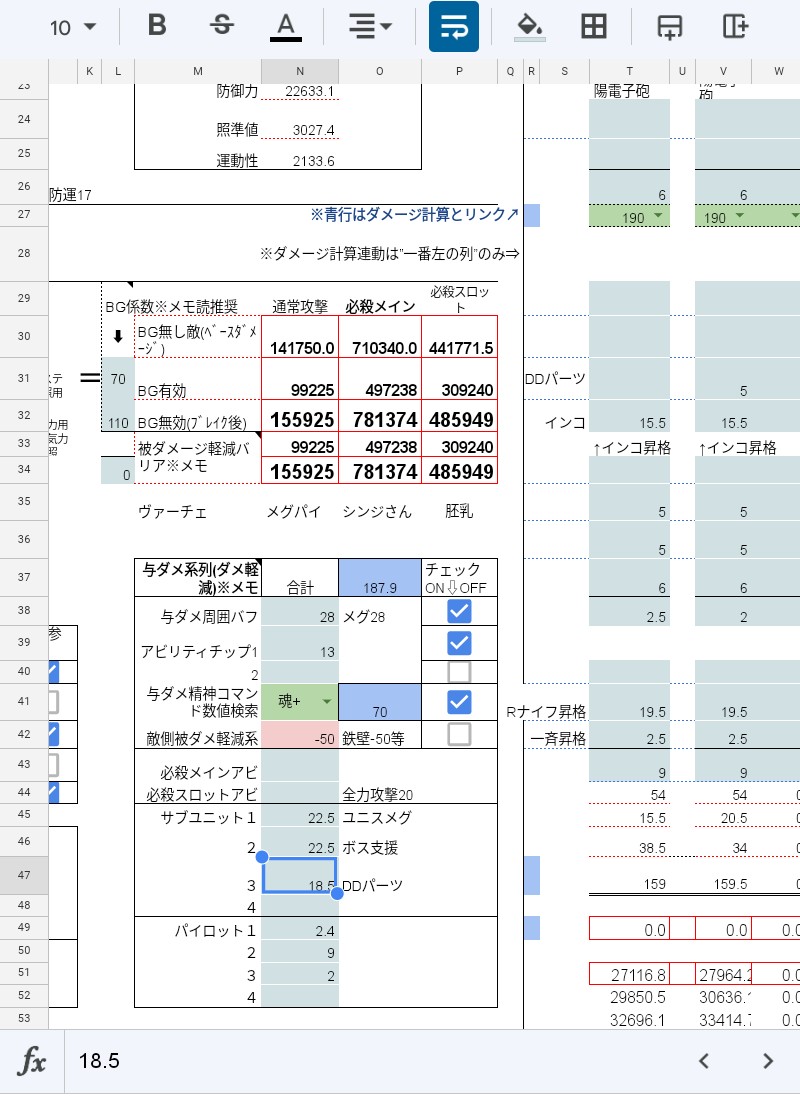Toggle text wrapping button

(x=453, y=27)
